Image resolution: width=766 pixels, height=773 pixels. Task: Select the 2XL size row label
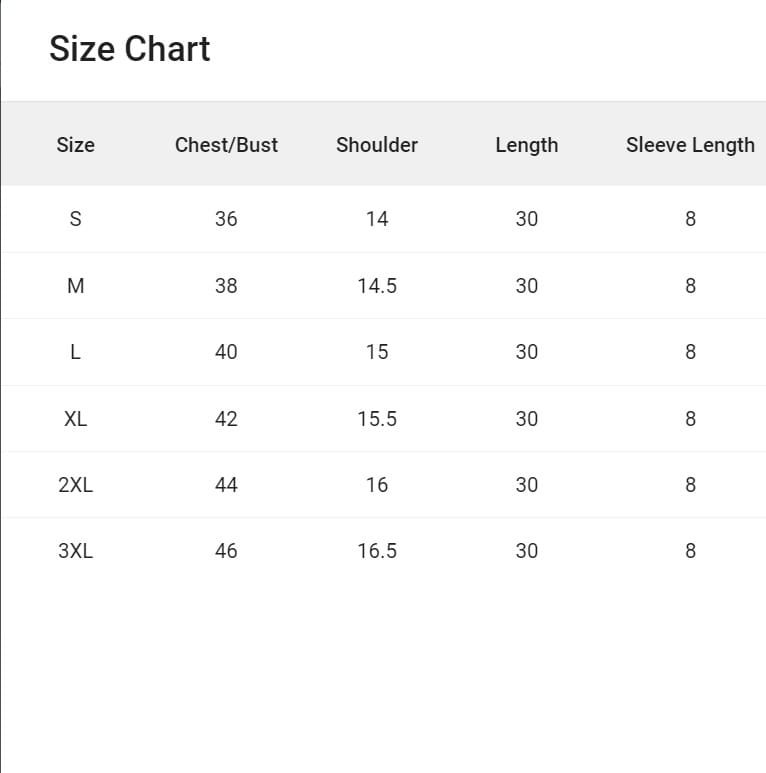75,485
